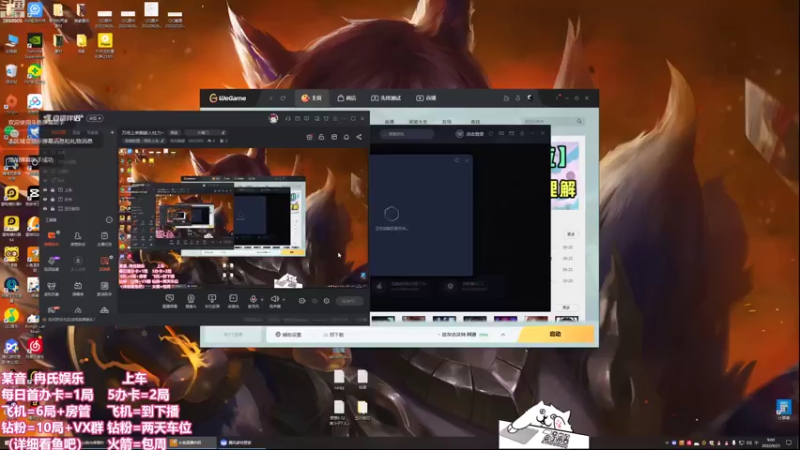
Task: Click the streamer avatar in streaming app title bar
Action: point(273,118)
